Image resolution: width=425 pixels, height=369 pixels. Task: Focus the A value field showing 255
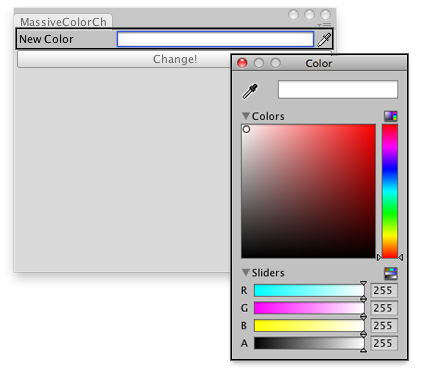pyautogui.click(x=384, y=343)
